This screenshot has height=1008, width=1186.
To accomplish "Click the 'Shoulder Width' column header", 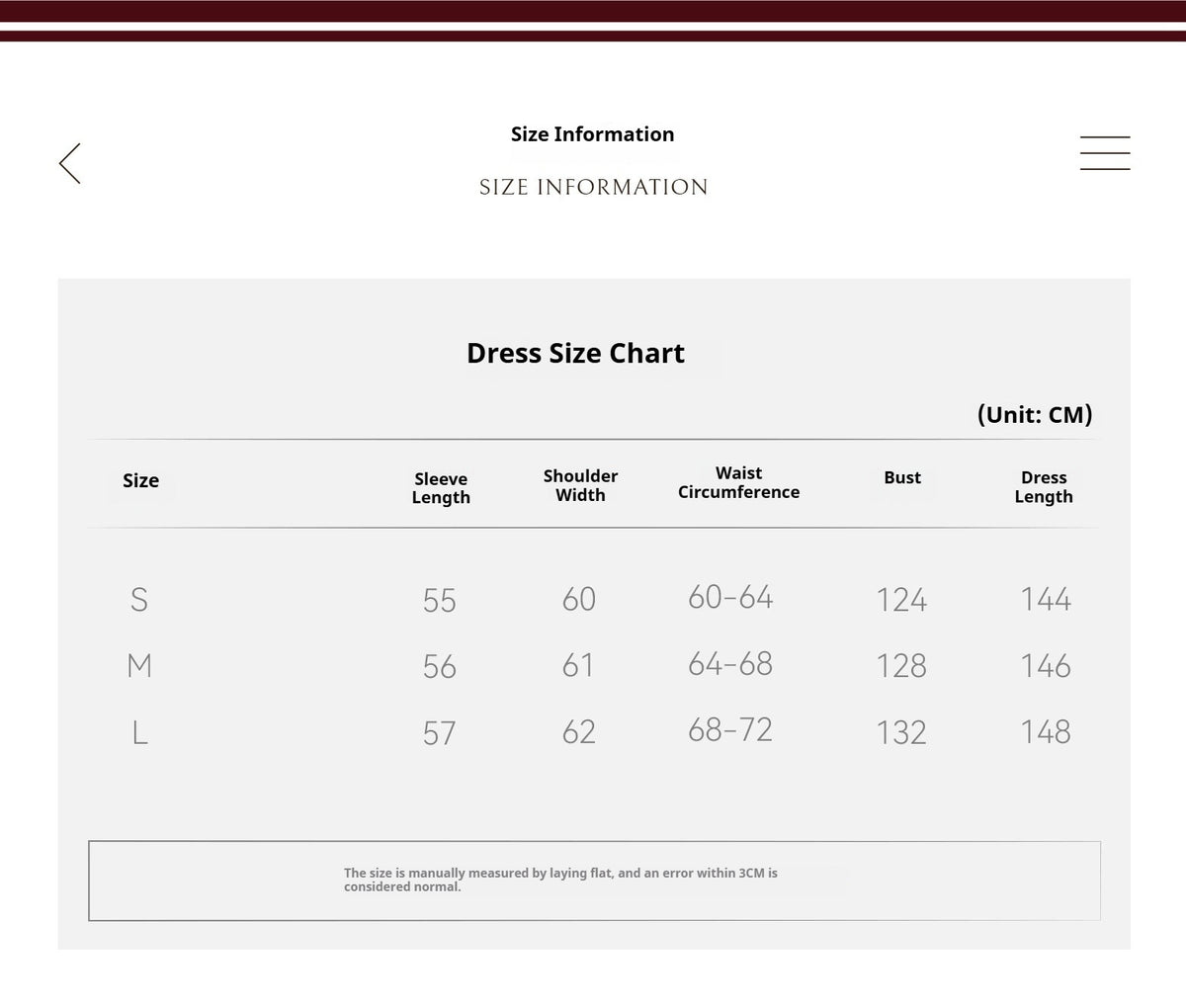I will point(580,485).
